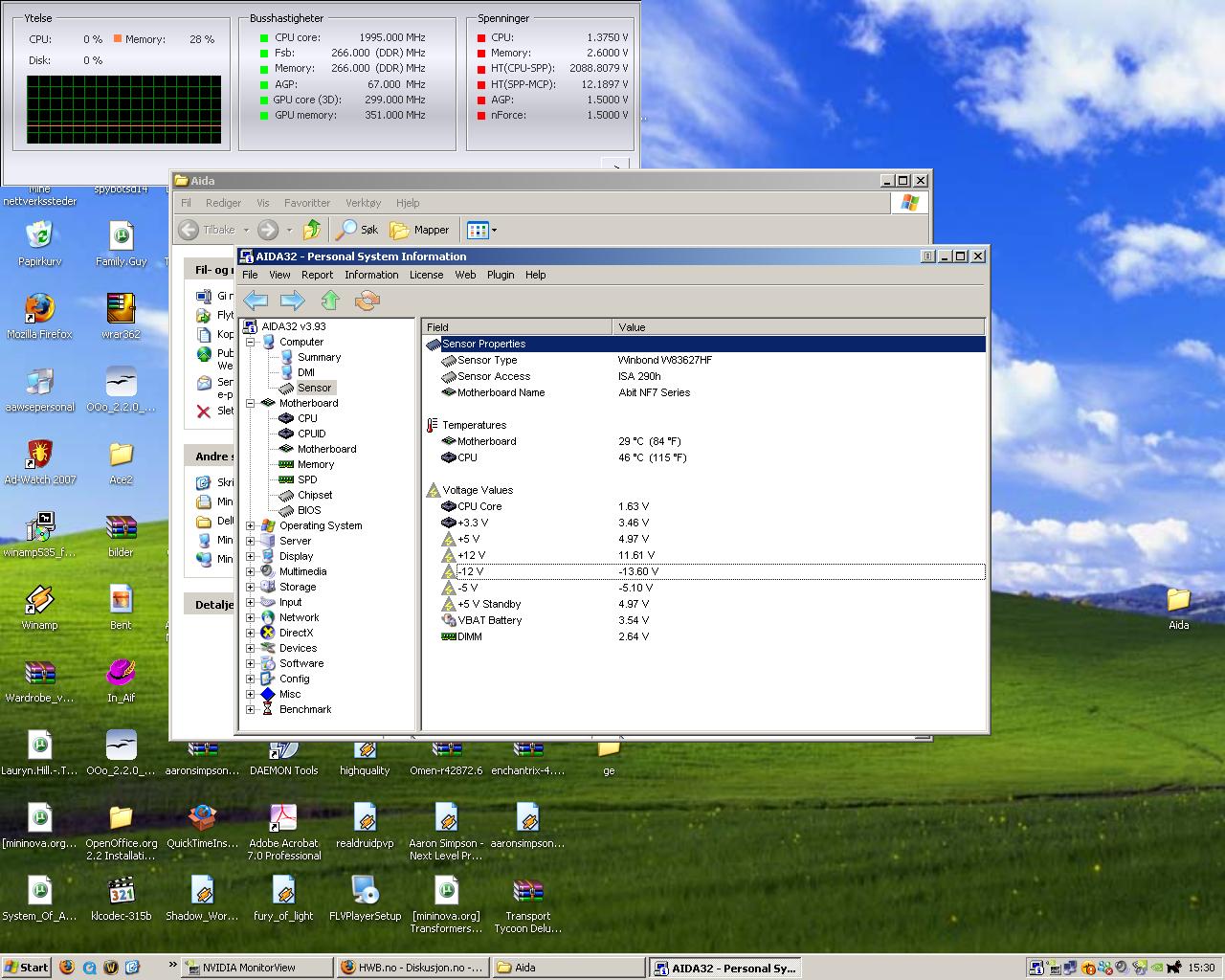The height and width of the screenshot is (980, 1225).
Task: Click the Start button
Action: [27, 967]
